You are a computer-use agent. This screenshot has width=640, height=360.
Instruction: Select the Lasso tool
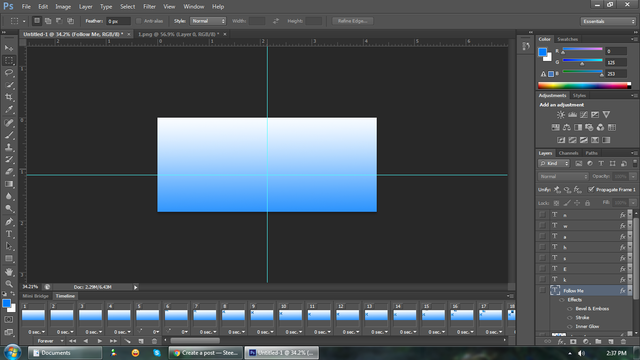(x=9, y=73)
